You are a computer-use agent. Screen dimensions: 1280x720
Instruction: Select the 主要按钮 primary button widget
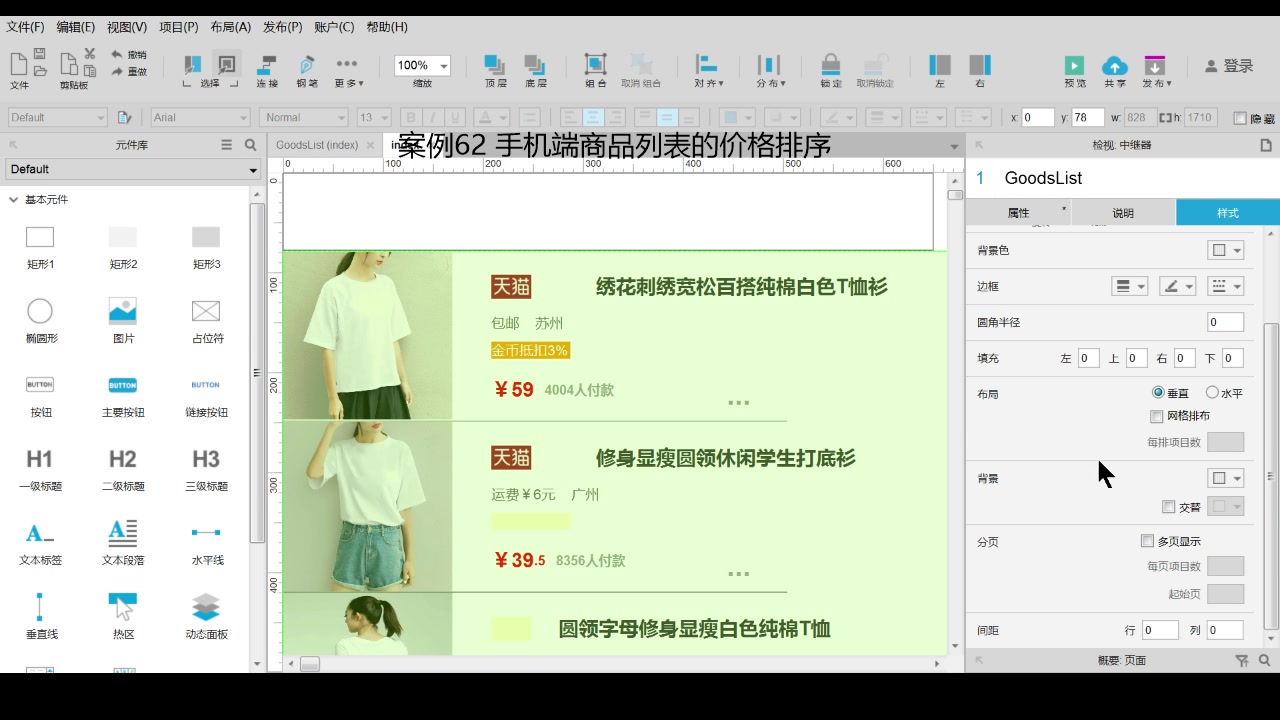[123, 395]
